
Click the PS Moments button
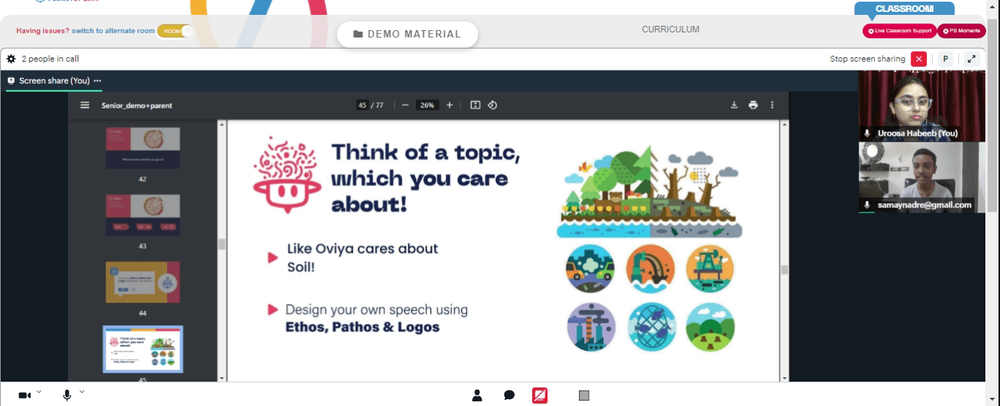tap(961, 31)
